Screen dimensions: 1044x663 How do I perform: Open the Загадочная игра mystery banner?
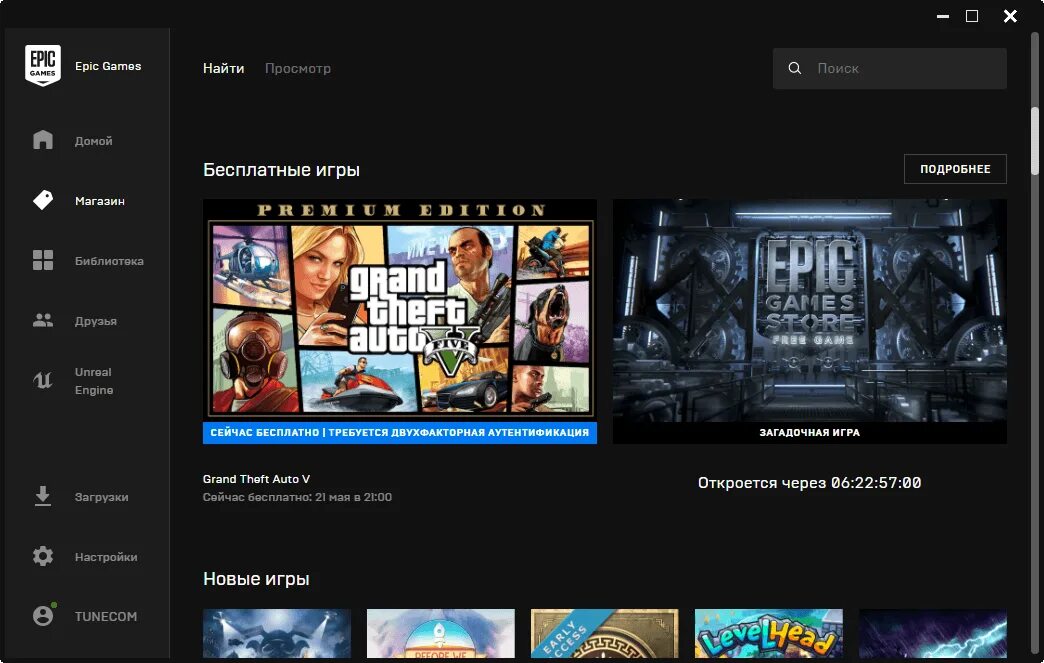click(x=810, y=310)
